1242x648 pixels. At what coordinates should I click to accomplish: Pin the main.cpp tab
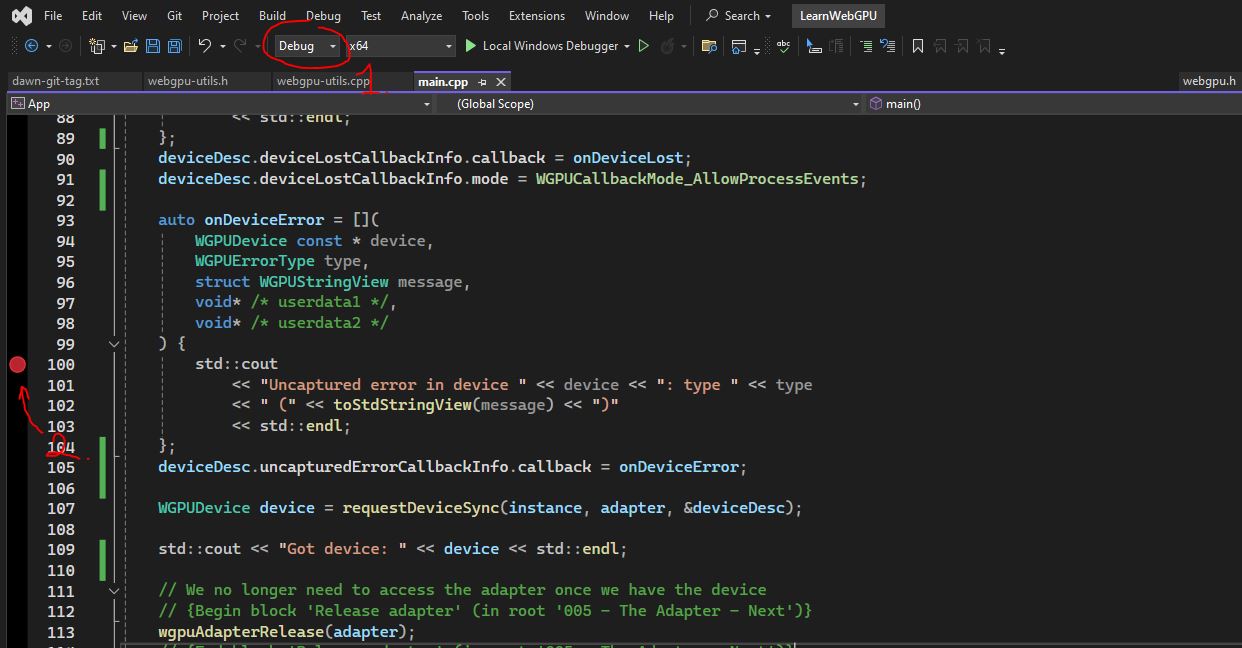483,82
